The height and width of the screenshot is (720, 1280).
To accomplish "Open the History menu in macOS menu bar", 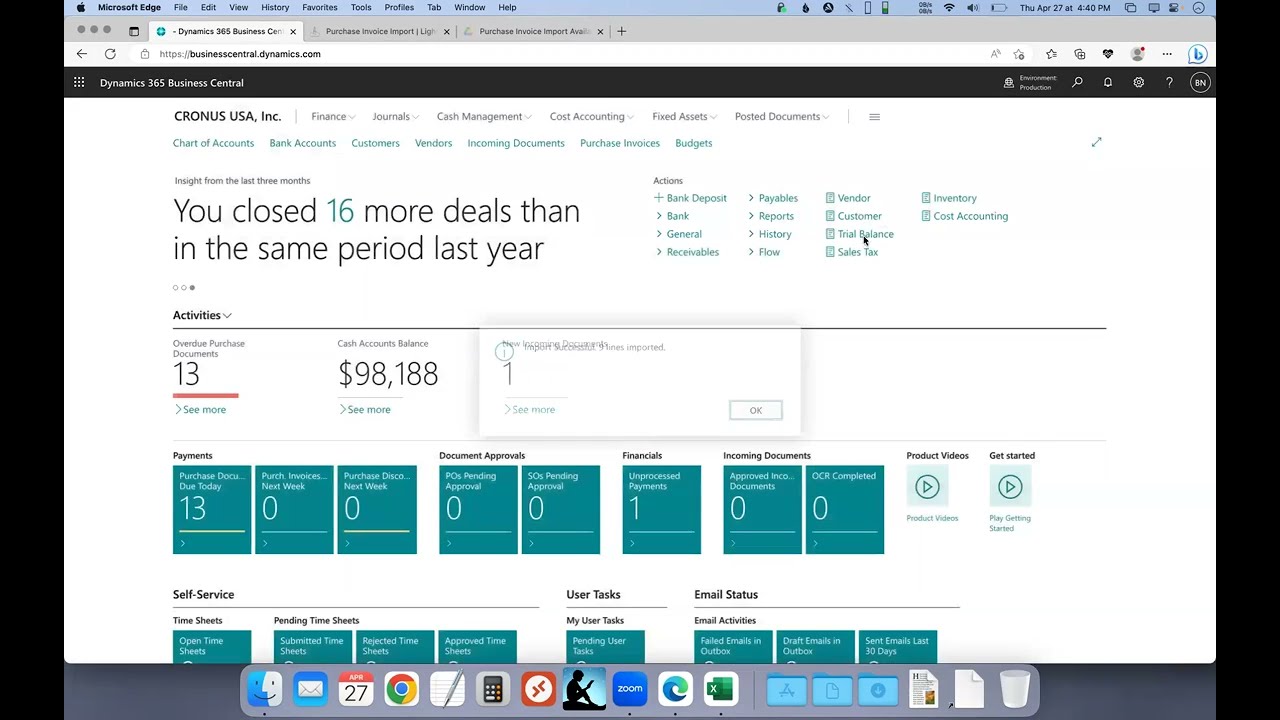I will [x=275, y=8].
